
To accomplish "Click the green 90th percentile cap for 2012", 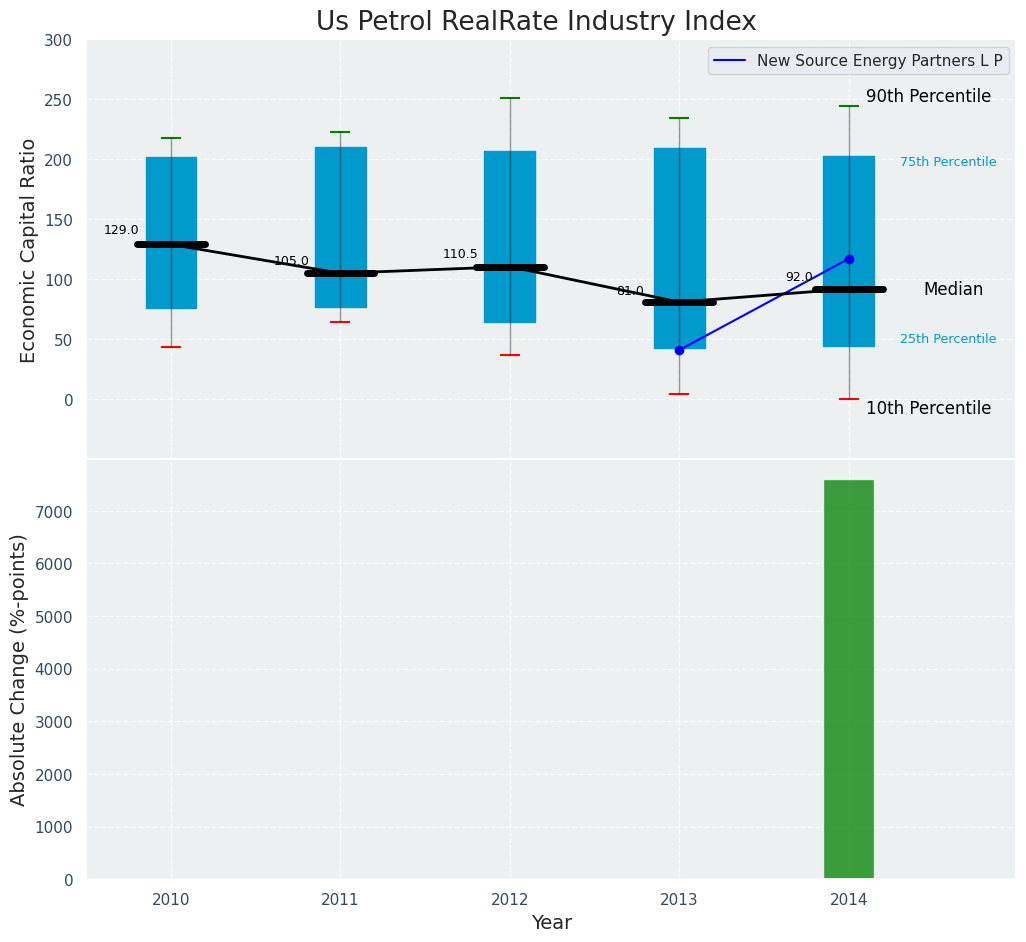I will coord(510,98).
